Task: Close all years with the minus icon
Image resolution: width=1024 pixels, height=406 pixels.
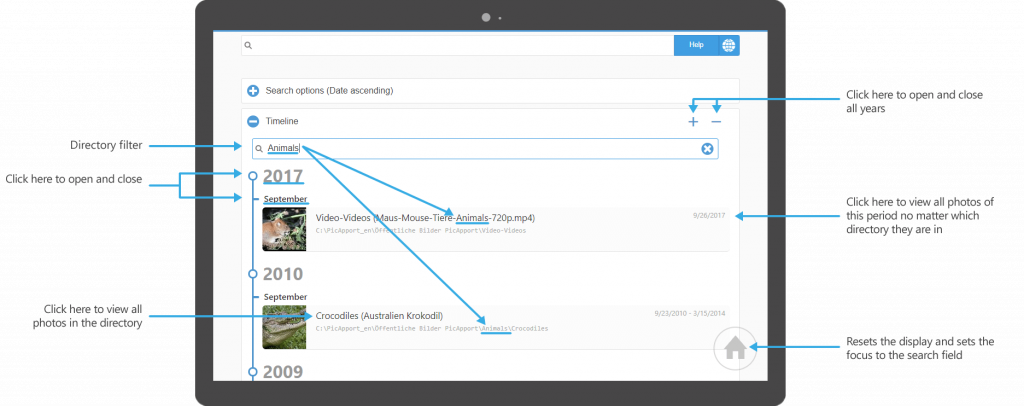Action: click(x=716, y=122)
